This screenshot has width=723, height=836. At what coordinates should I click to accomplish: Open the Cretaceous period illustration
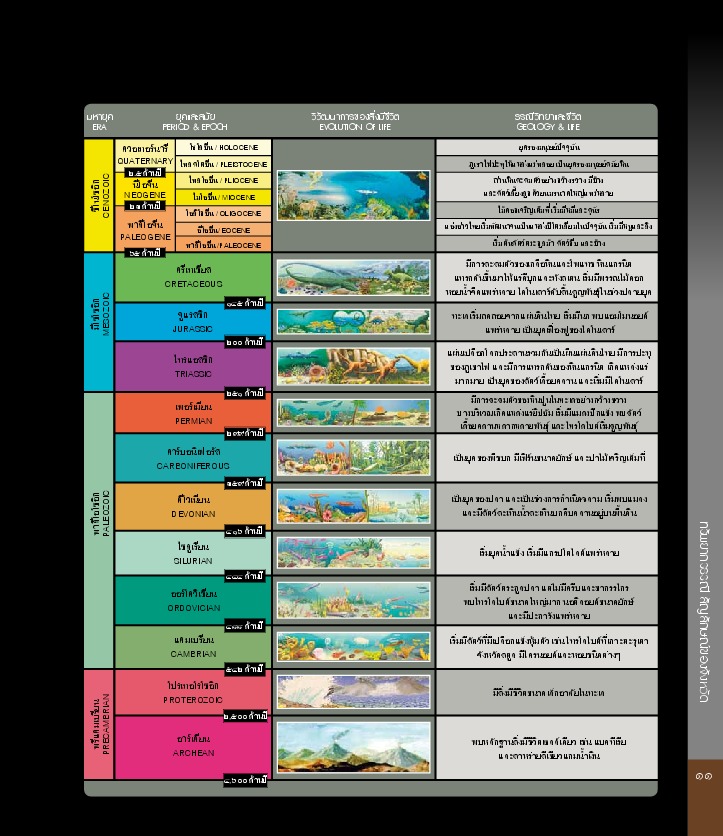coord(354,277)
